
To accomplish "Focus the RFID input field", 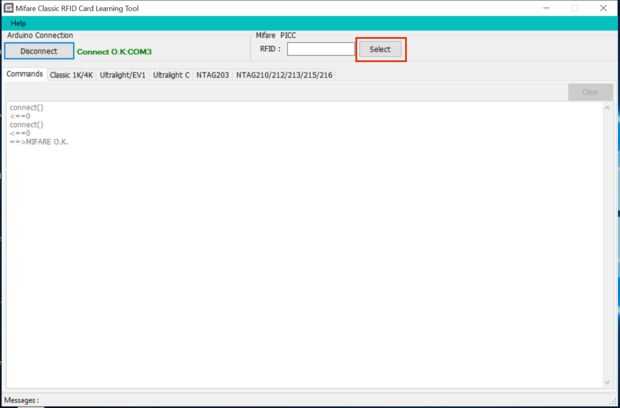I will pyautogui.click(x=321, y=49).
